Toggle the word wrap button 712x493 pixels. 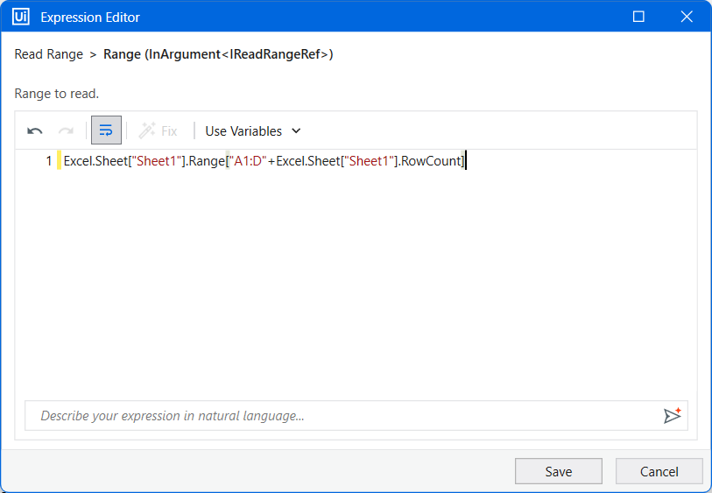coord(106,130)
